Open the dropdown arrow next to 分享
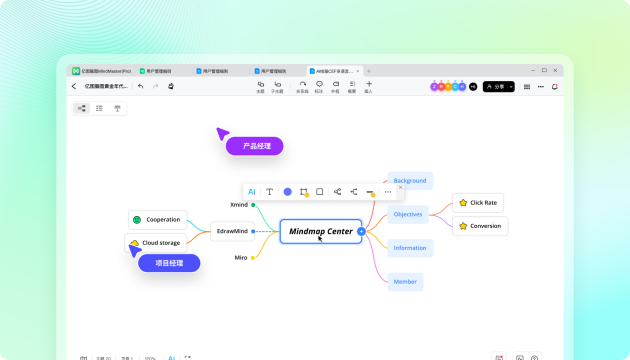 (511, 87)
